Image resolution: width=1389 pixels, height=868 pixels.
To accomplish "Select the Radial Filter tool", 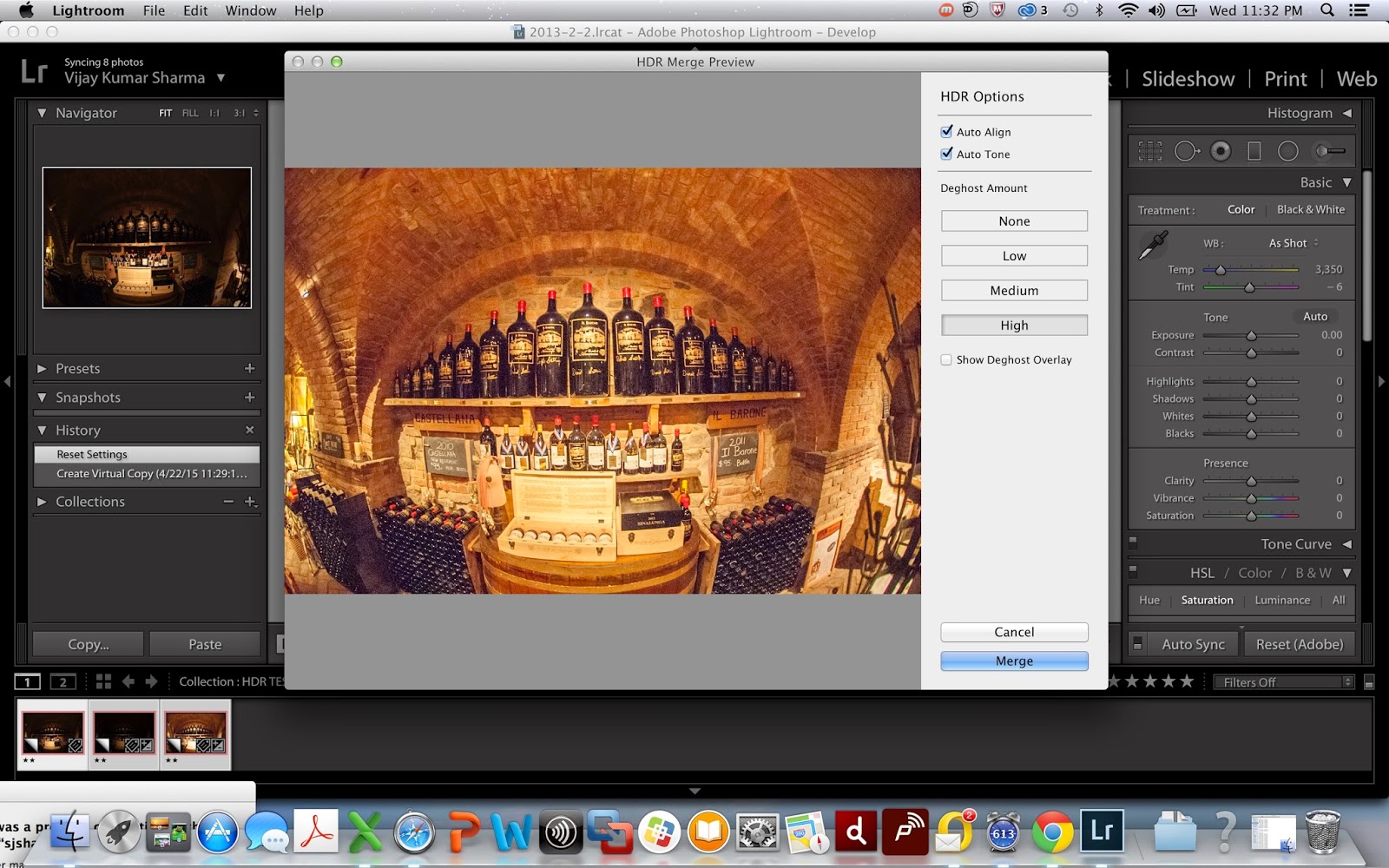I will [x=1288, y=151].
